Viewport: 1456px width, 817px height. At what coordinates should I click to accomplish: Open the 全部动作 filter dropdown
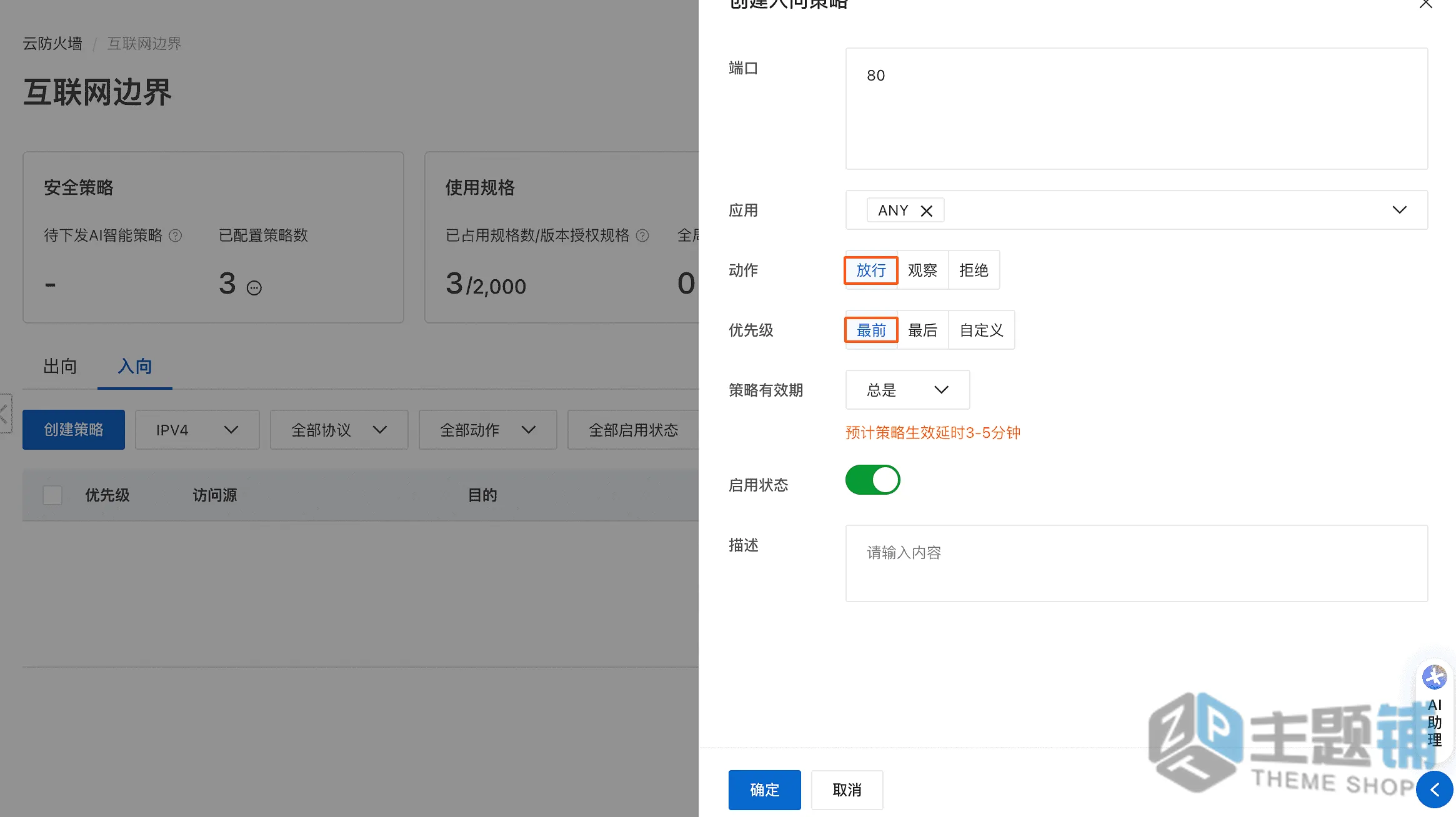coord(487,430)
